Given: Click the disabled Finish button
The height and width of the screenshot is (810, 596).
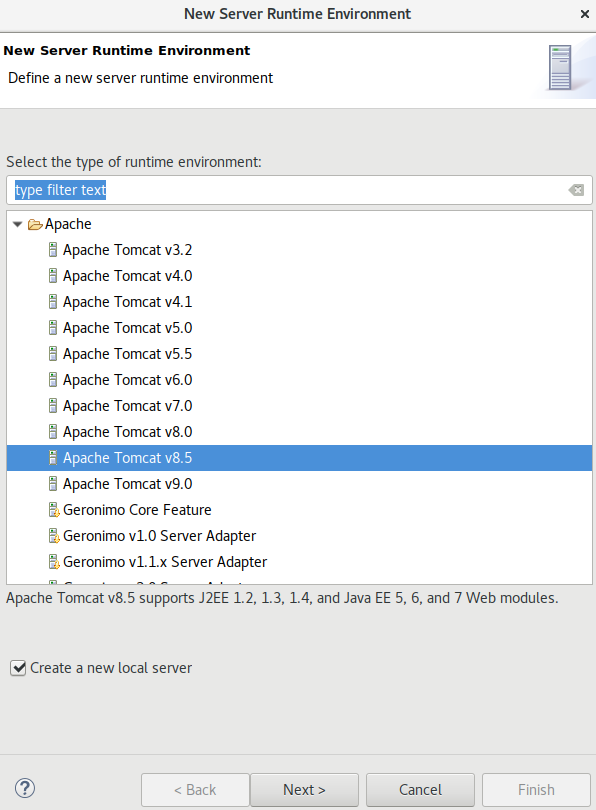Looking at the screenshot, I should 536,790.
